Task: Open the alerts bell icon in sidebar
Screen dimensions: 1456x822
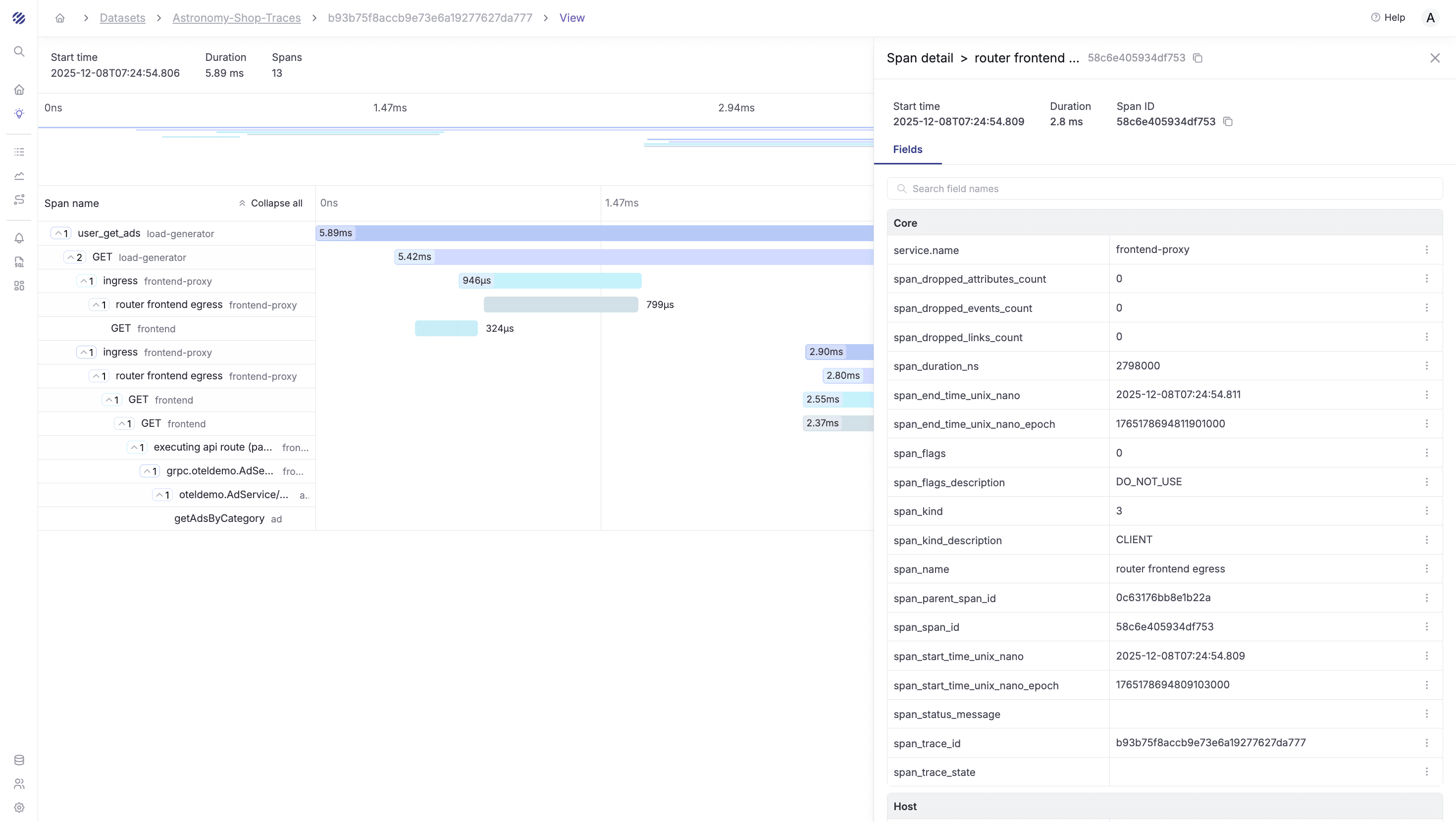Action: point(19,238)
